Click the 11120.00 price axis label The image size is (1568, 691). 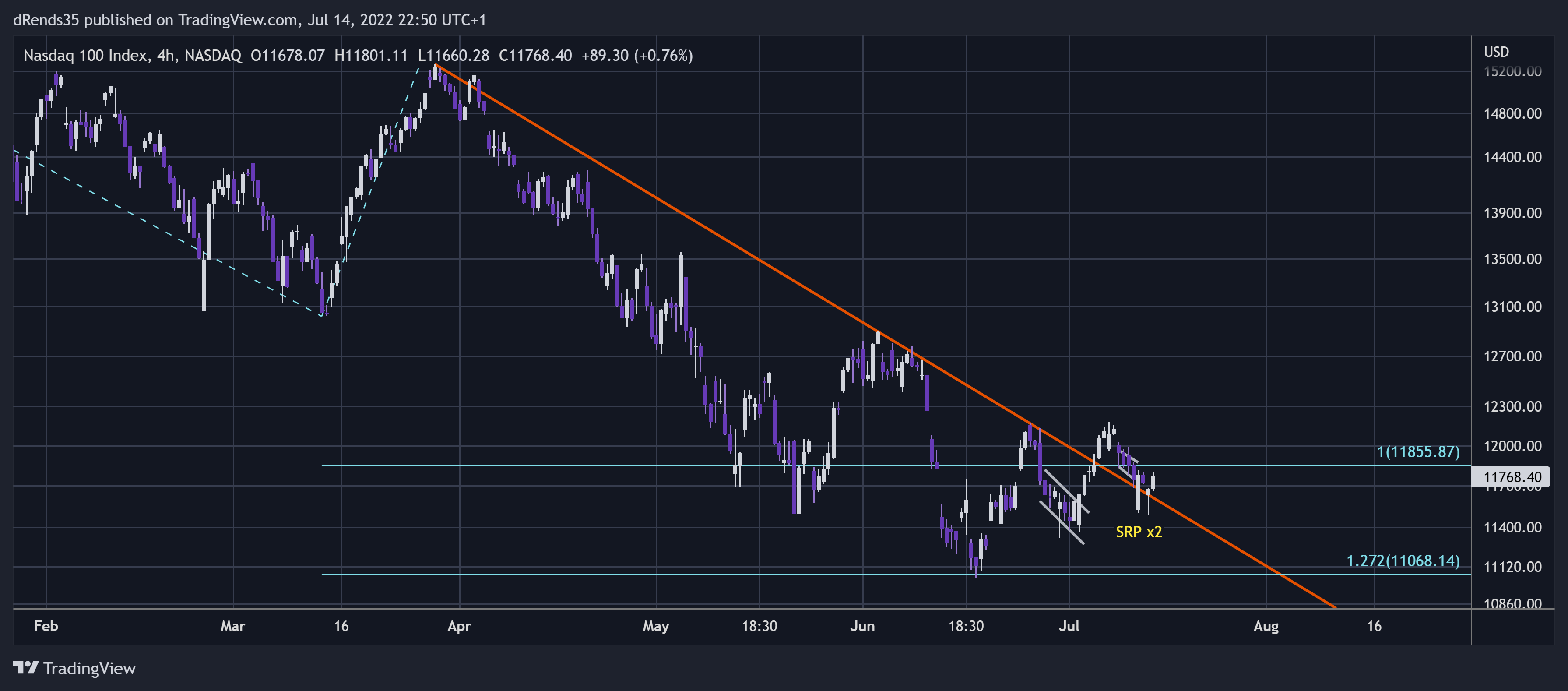[x=1512, y=568]
